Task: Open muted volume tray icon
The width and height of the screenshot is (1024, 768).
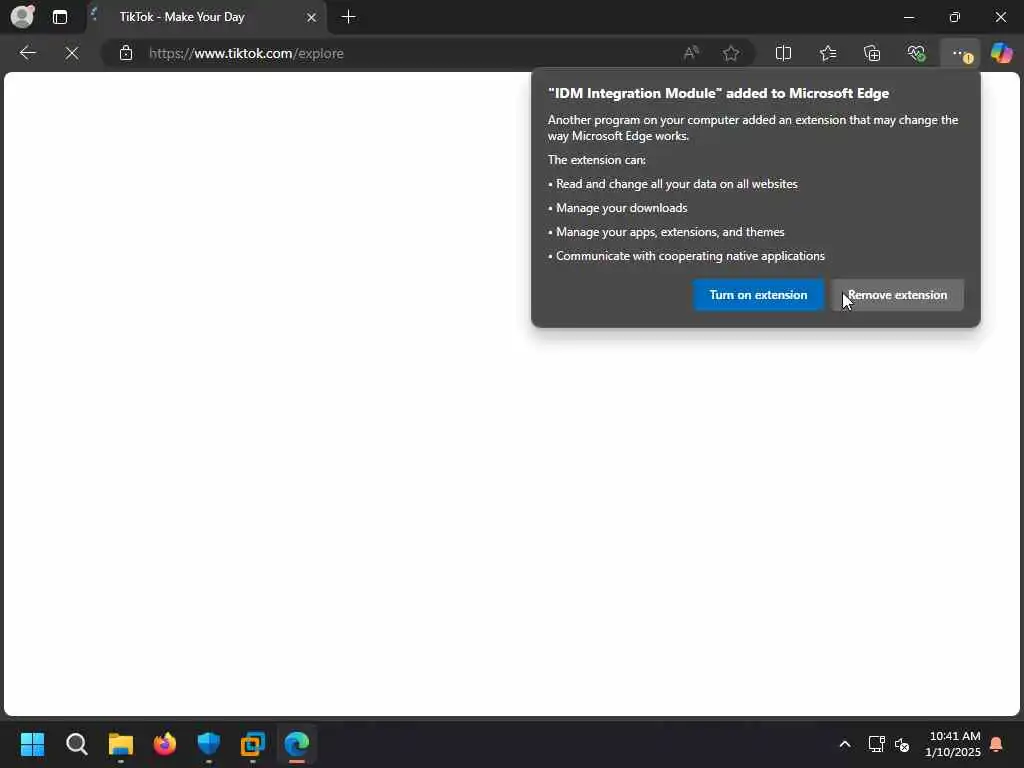Action: pos(902,744)
